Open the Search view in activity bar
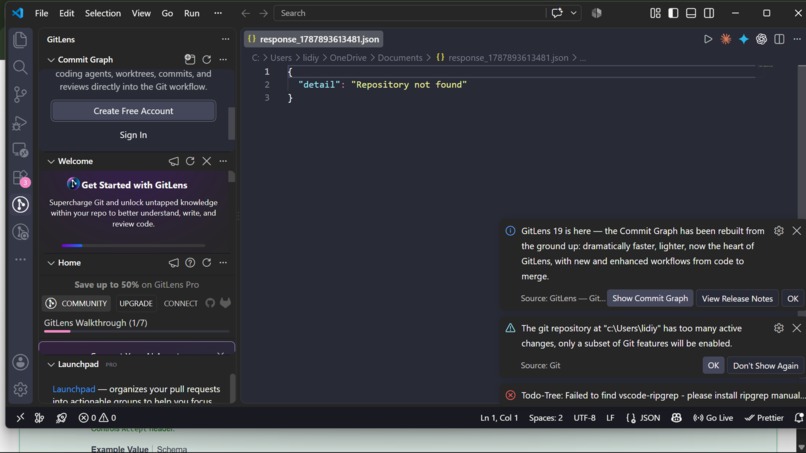This screenshot has width=806, height=453. 20,67
